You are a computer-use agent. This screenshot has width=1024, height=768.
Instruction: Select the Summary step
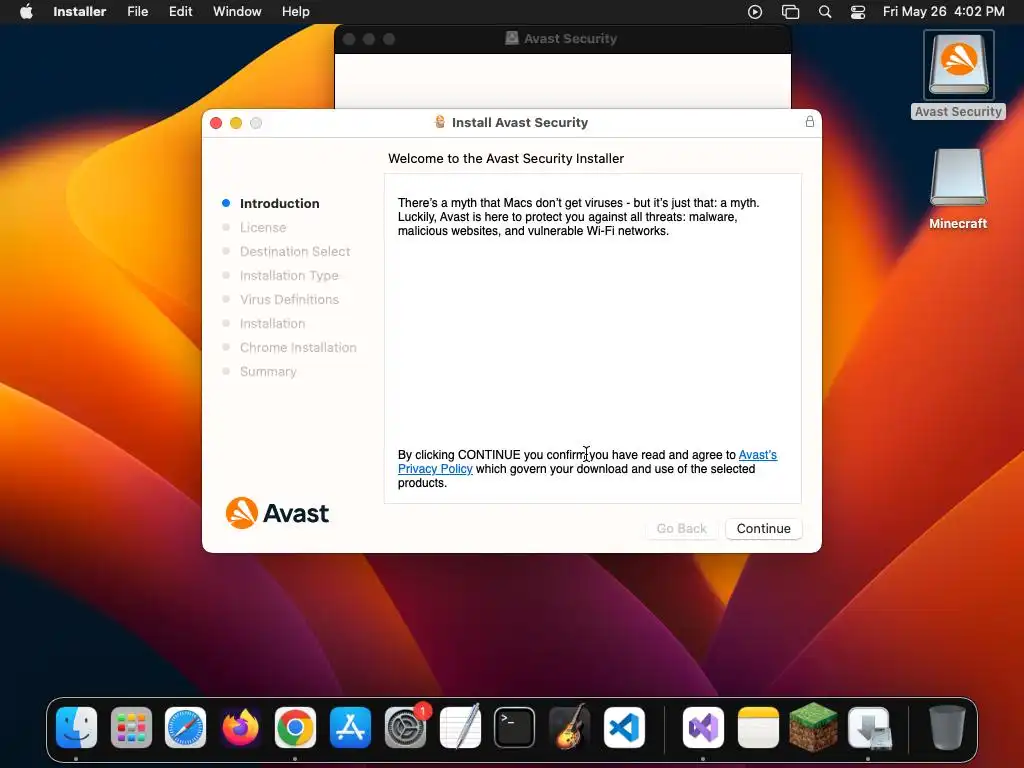pos(268,372)
